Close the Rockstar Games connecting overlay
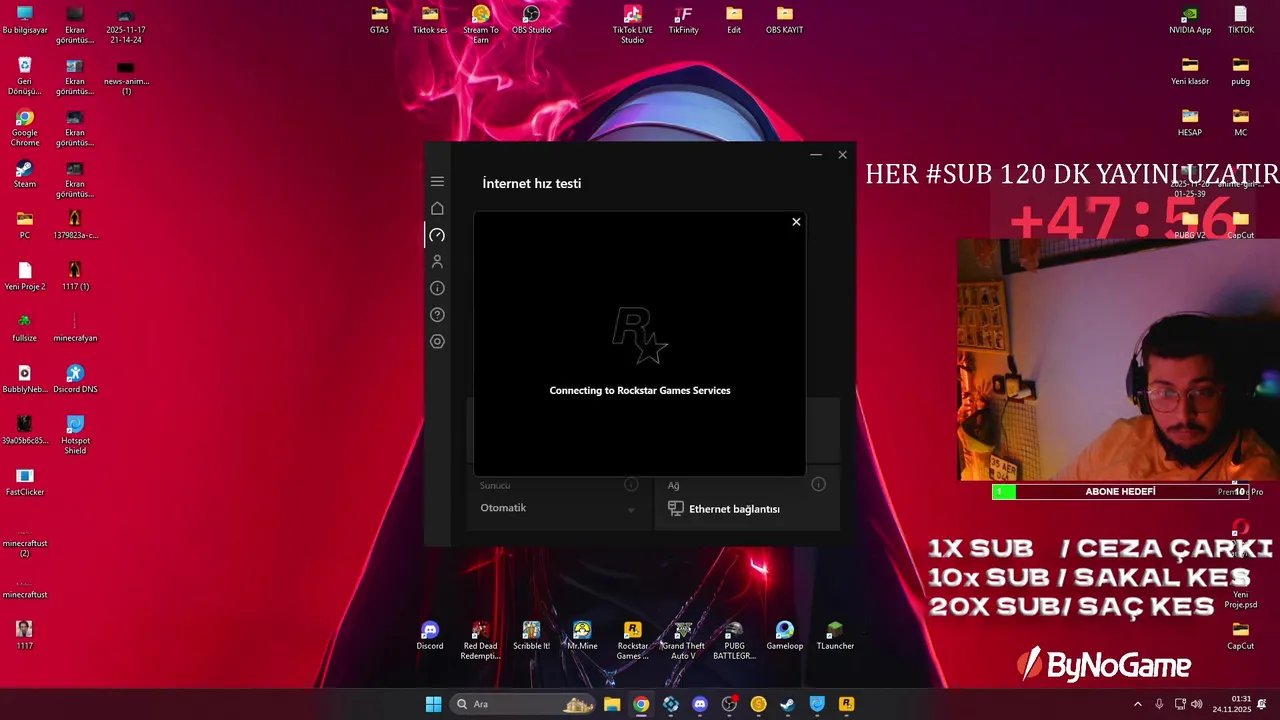This screenshot has height=720, width=1280. tap(796, 222)
